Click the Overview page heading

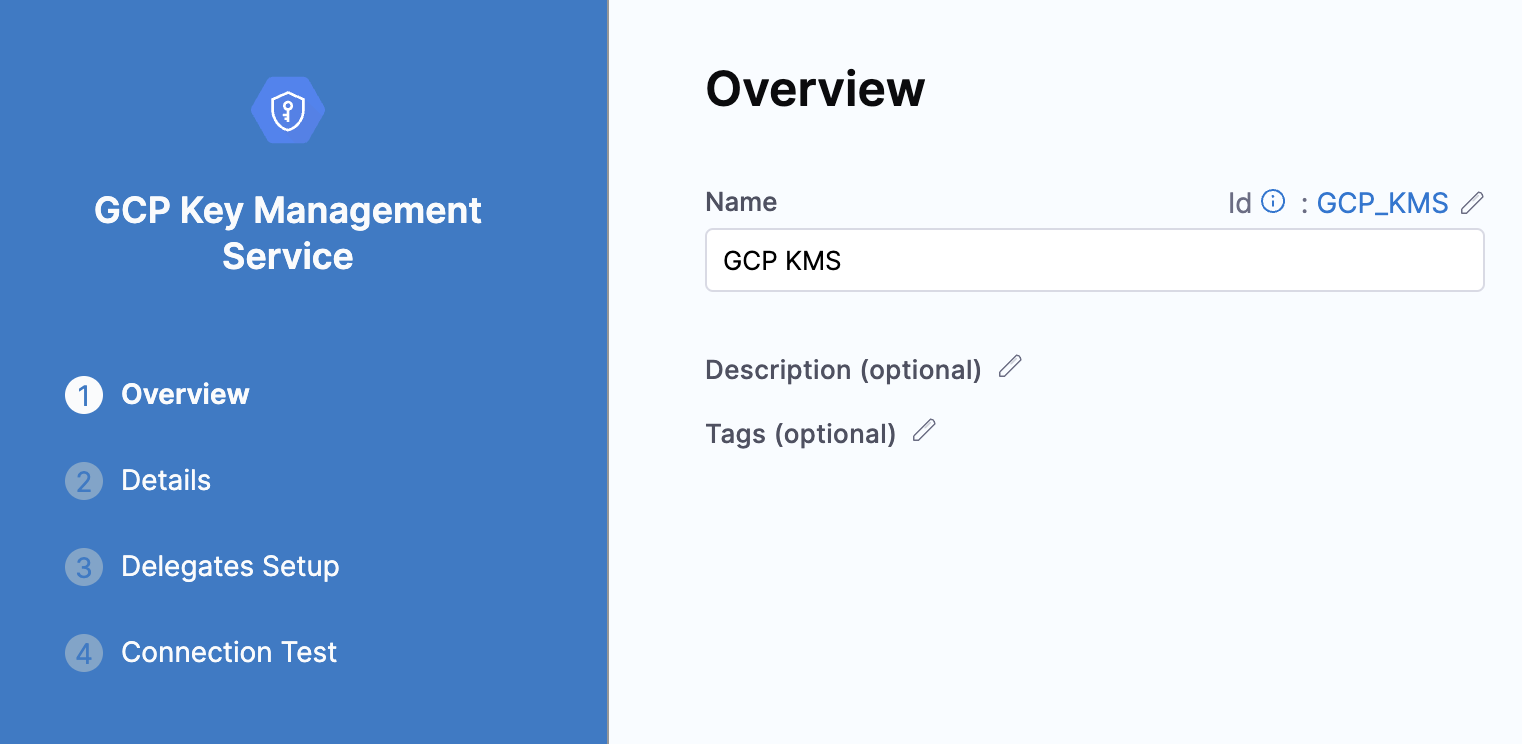(x=815, y=89)
